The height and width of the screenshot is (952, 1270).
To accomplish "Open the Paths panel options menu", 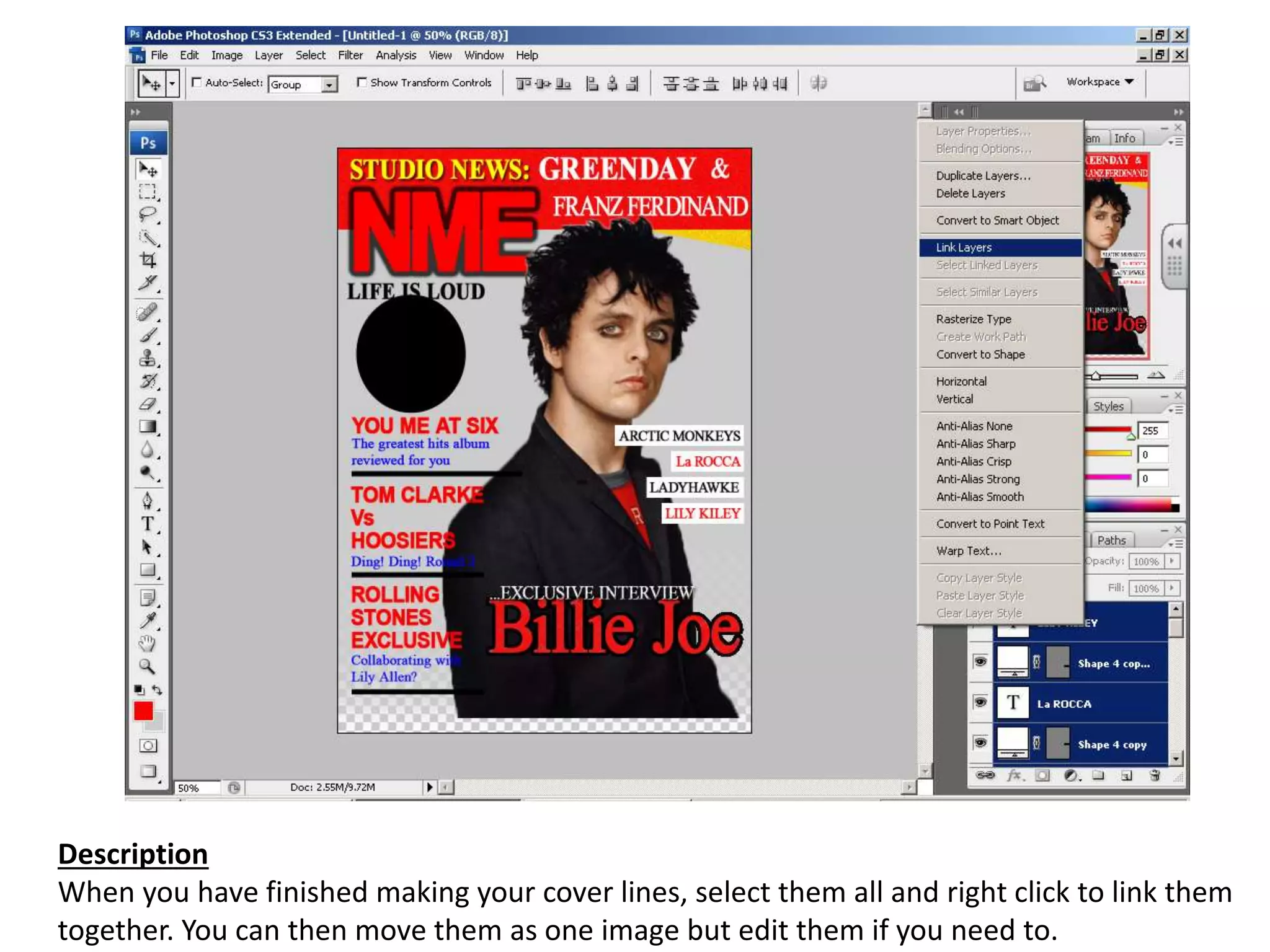I will tap(1175, 544).
